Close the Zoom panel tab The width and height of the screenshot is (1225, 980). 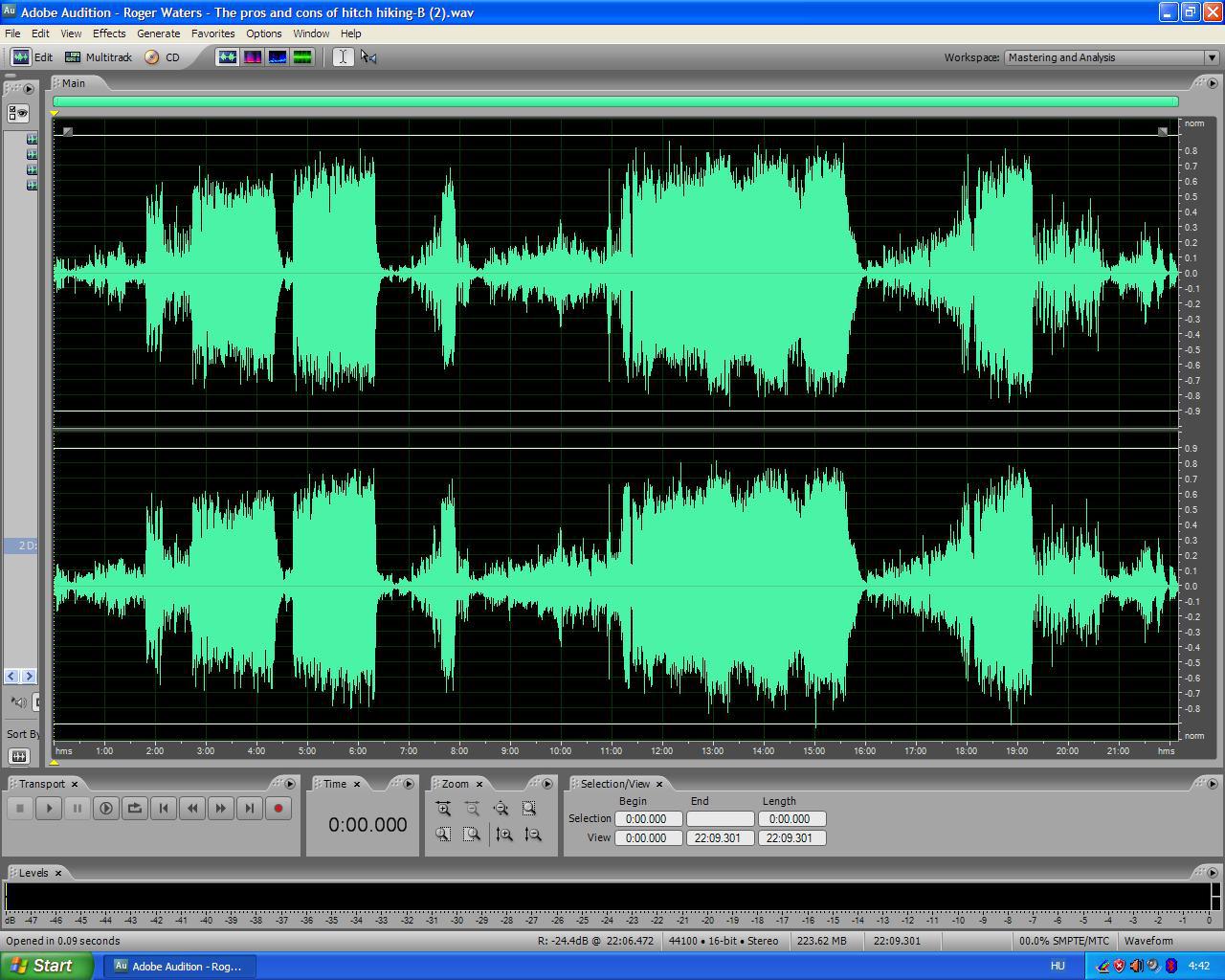click(x=479, y=784)
